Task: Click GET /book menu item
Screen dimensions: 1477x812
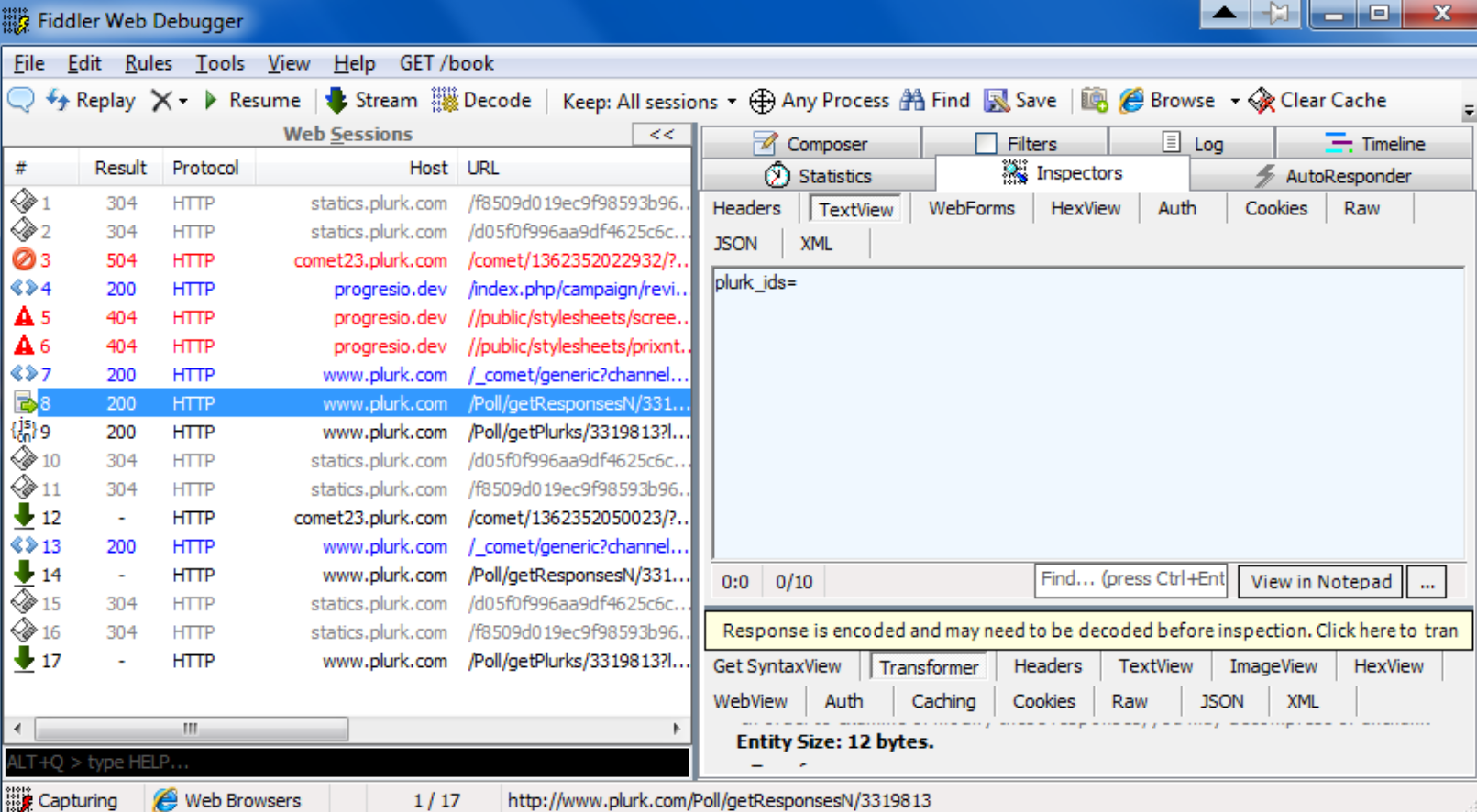Action: [446, 63]
